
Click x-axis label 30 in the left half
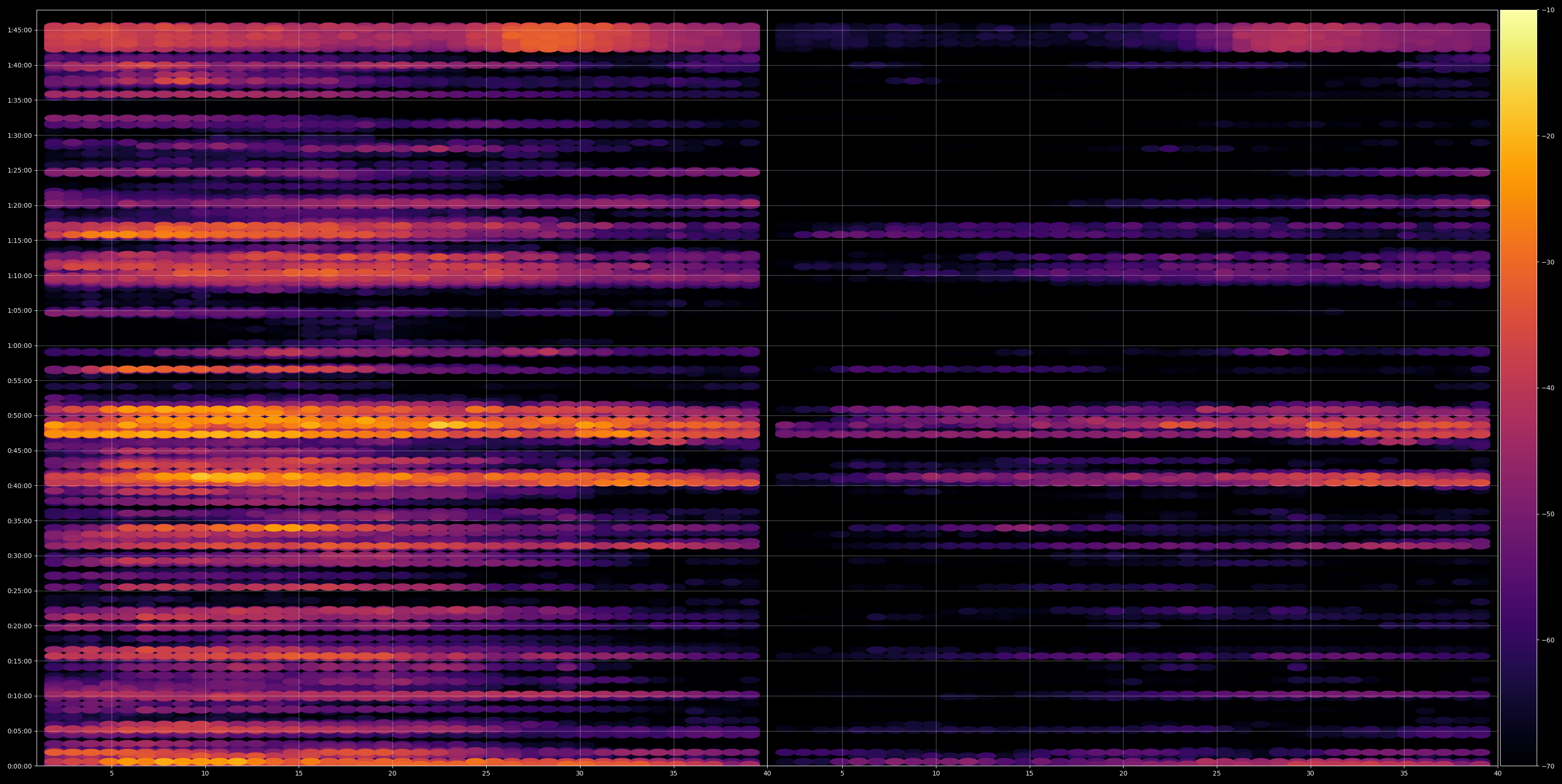[x=580, y=774]
